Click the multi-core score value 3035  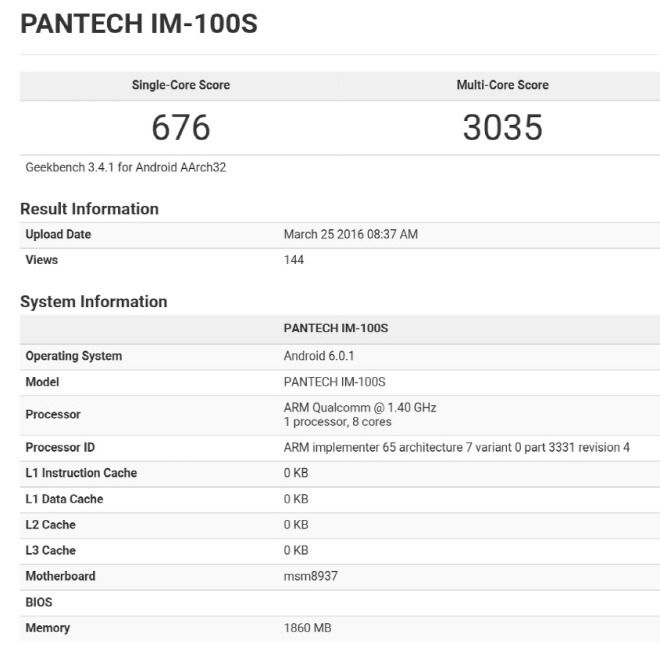503,128
